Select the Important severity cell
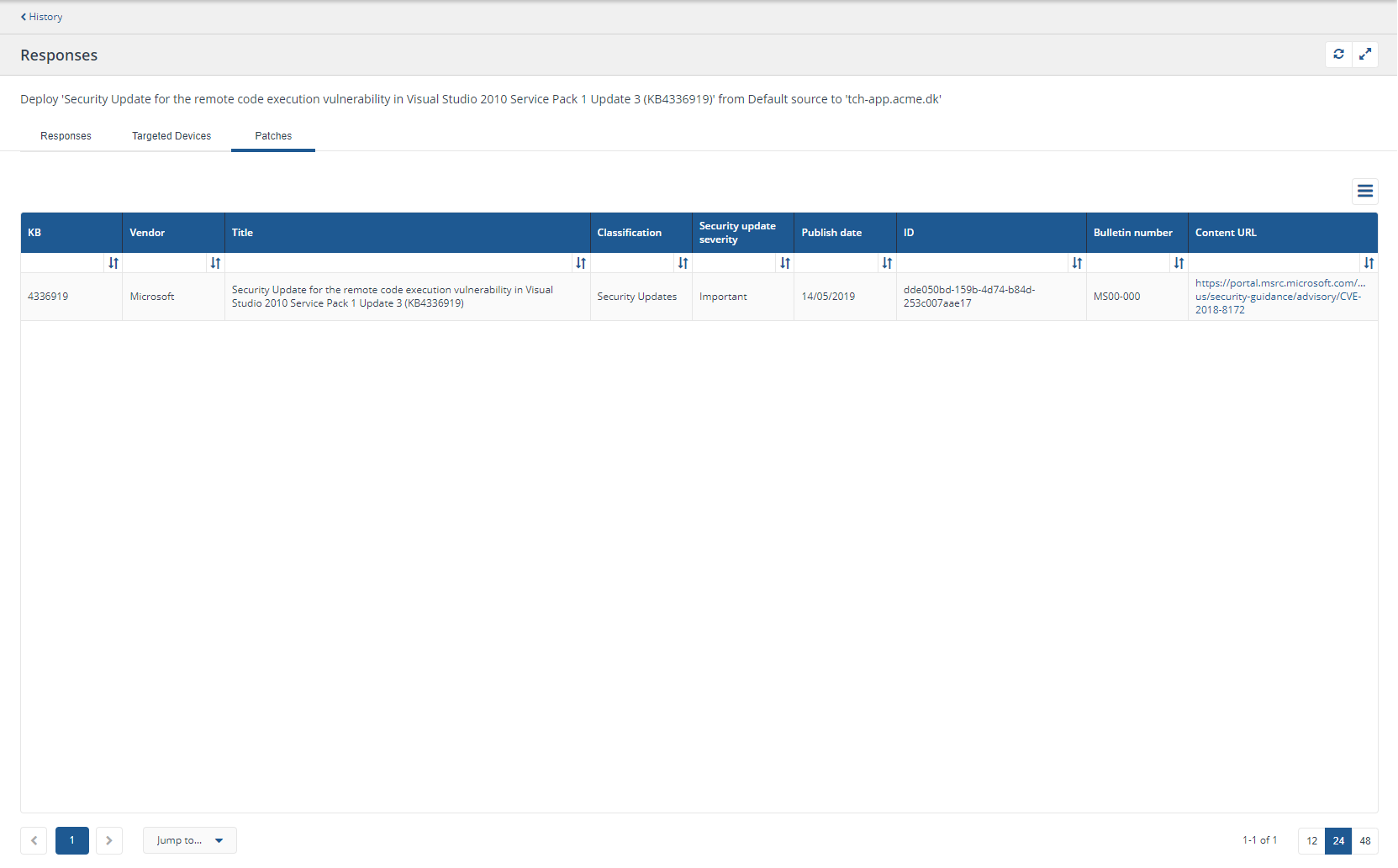 743,297
